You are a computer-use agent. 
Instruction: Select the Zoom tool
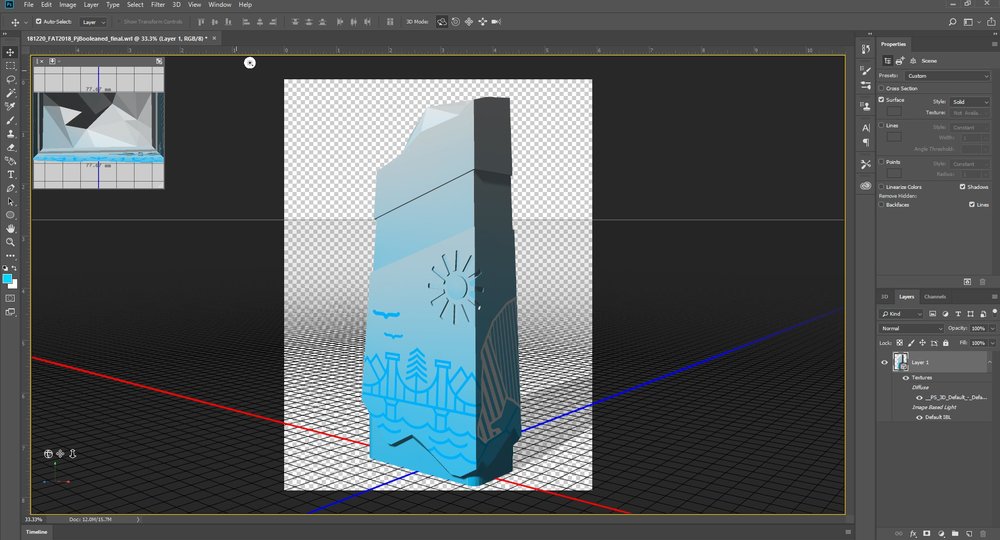pyautogui.click(x=10, y=242)
